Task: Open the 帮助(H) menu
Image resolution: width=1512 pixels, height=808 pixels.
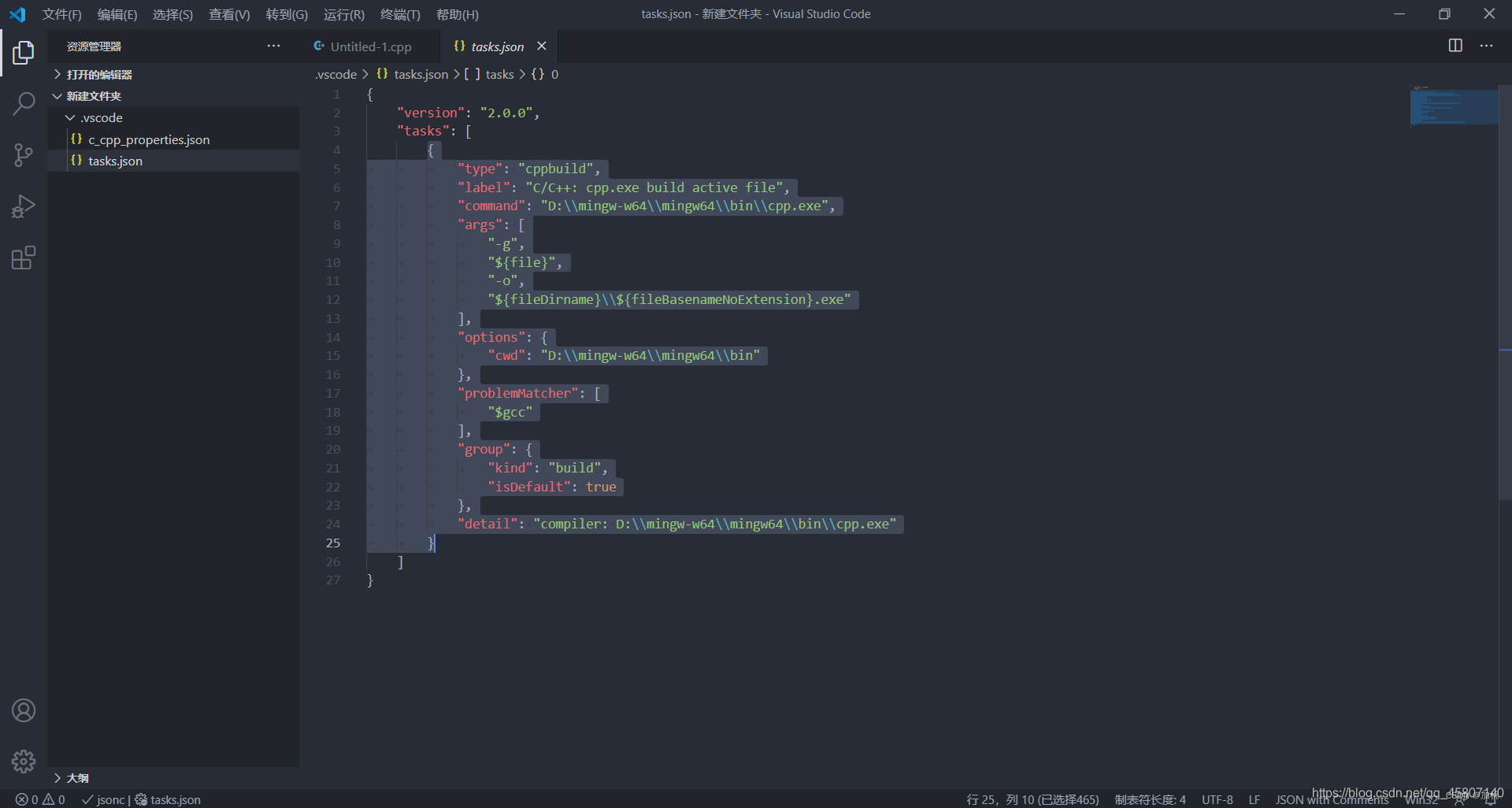Action: [x=458, y=14]
